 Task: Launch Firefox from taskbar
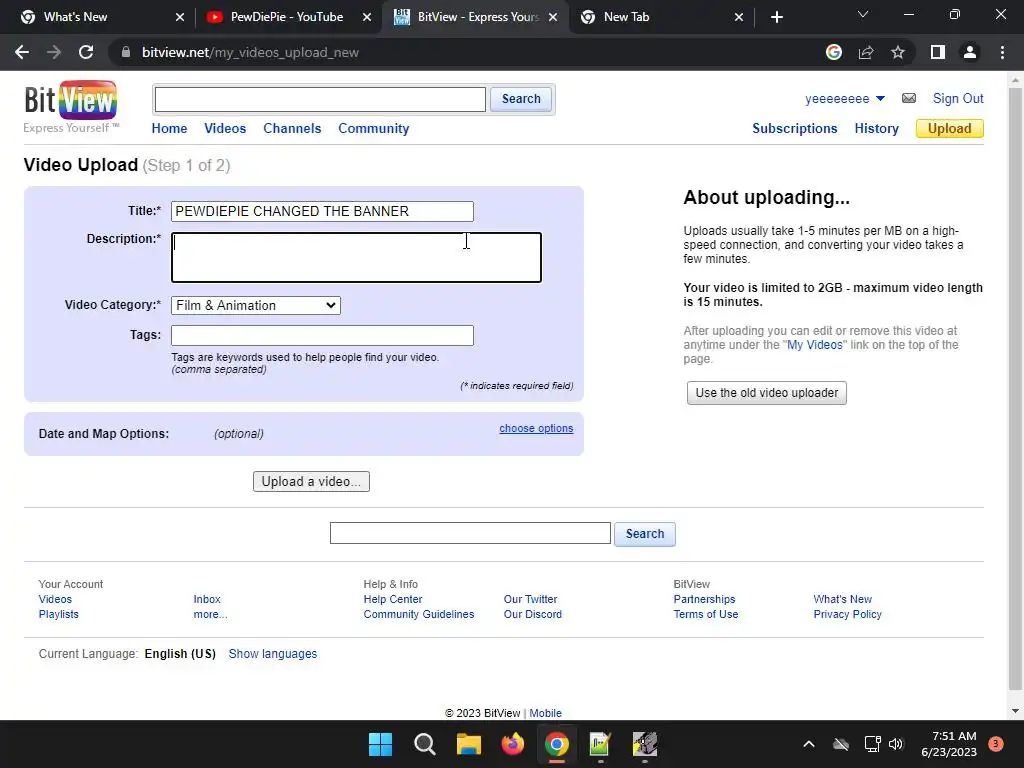coord(513,744)
